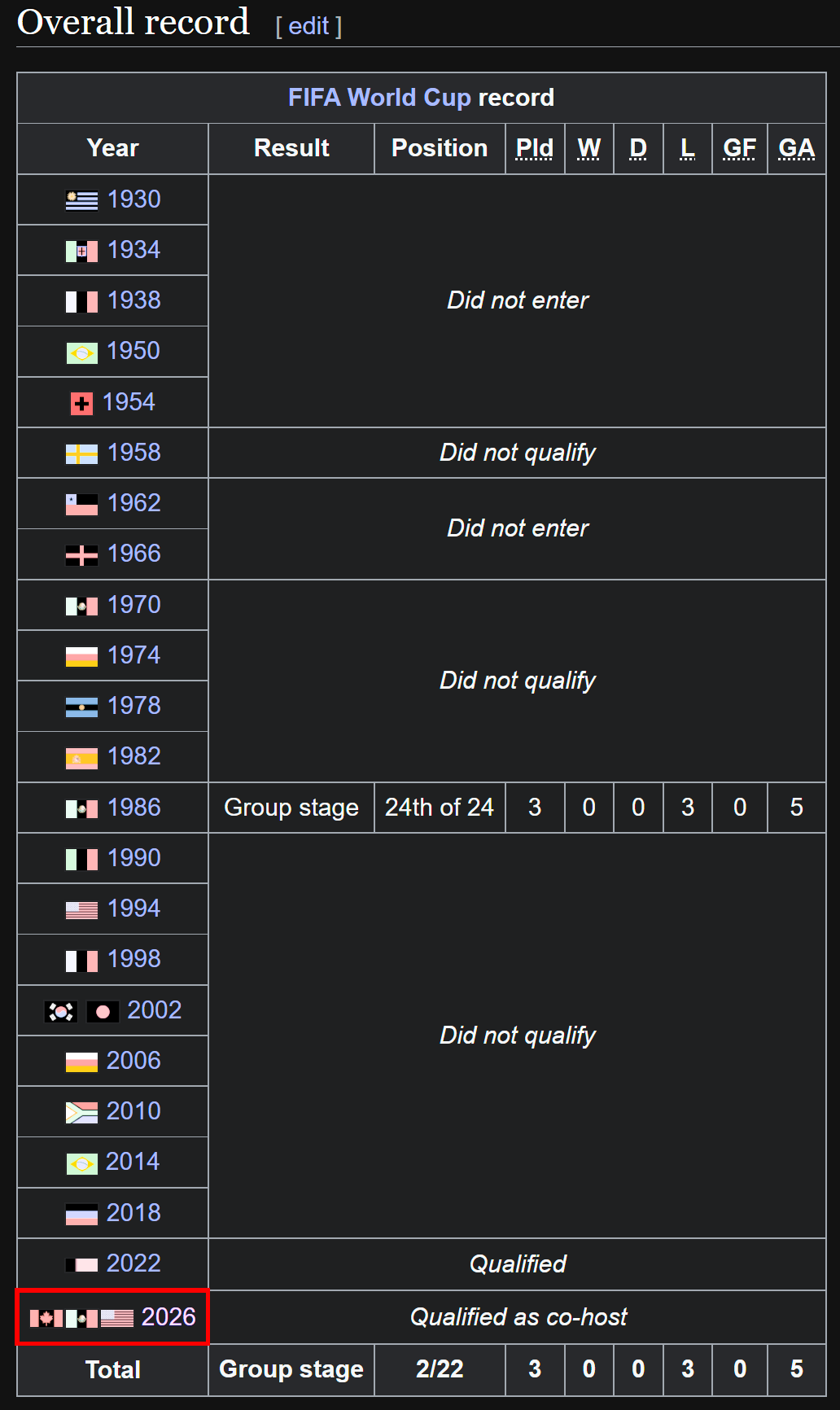
Task: Click the Chile flag beside 1962
Action: coord(81,504)
